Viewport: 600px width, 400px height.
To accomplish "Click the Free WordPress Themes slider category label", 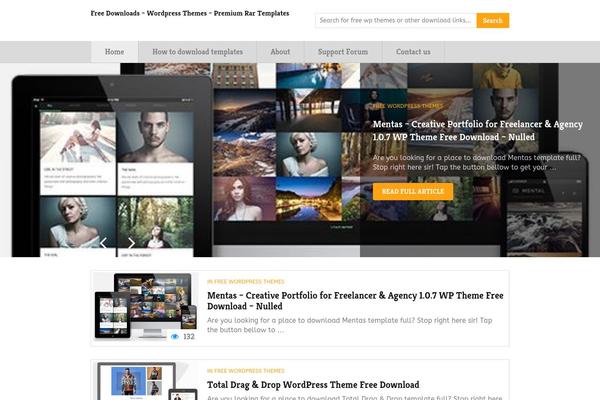I will point(408,106).
